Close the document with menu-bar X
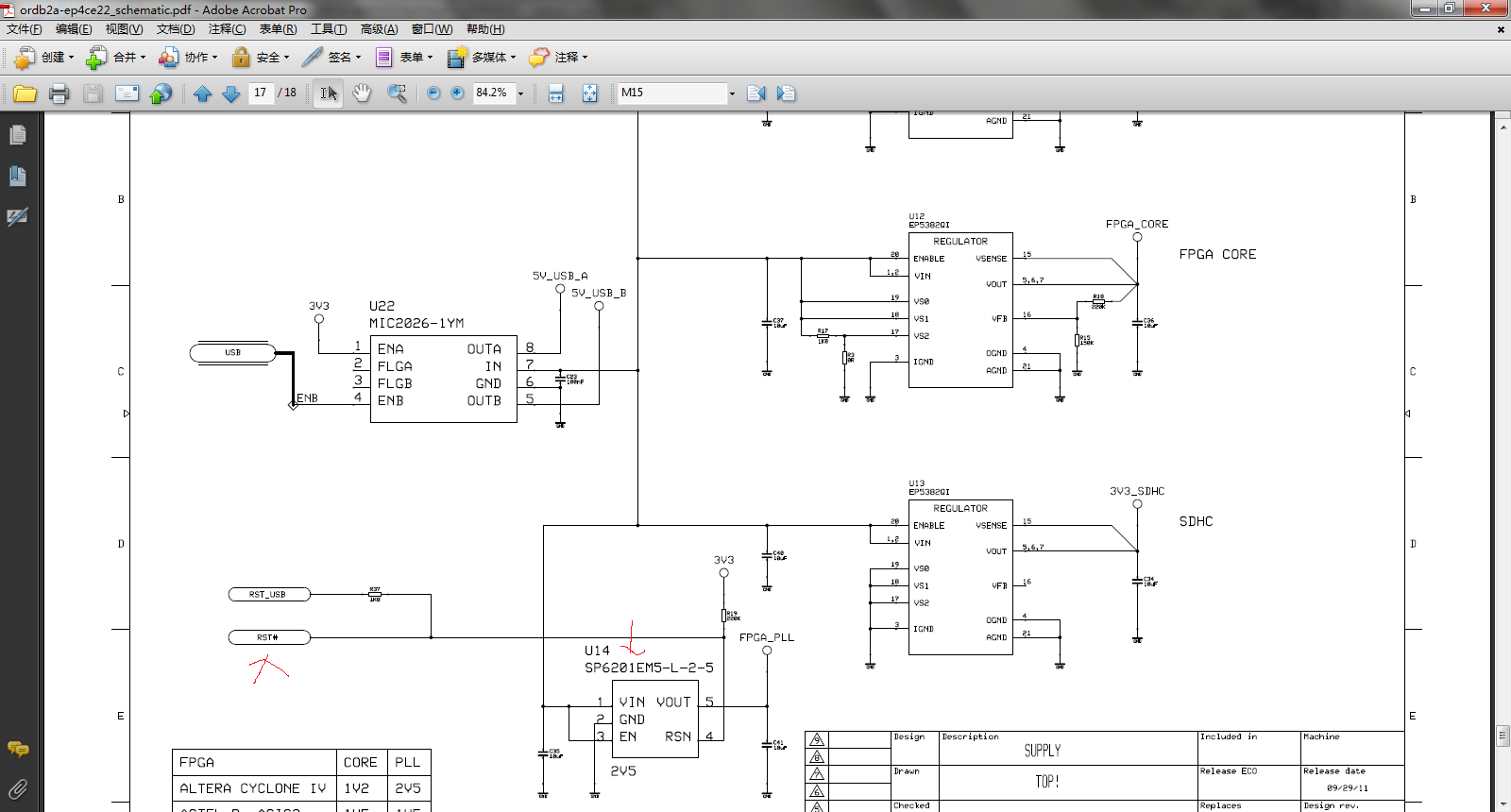 (x=1501, y=29)
